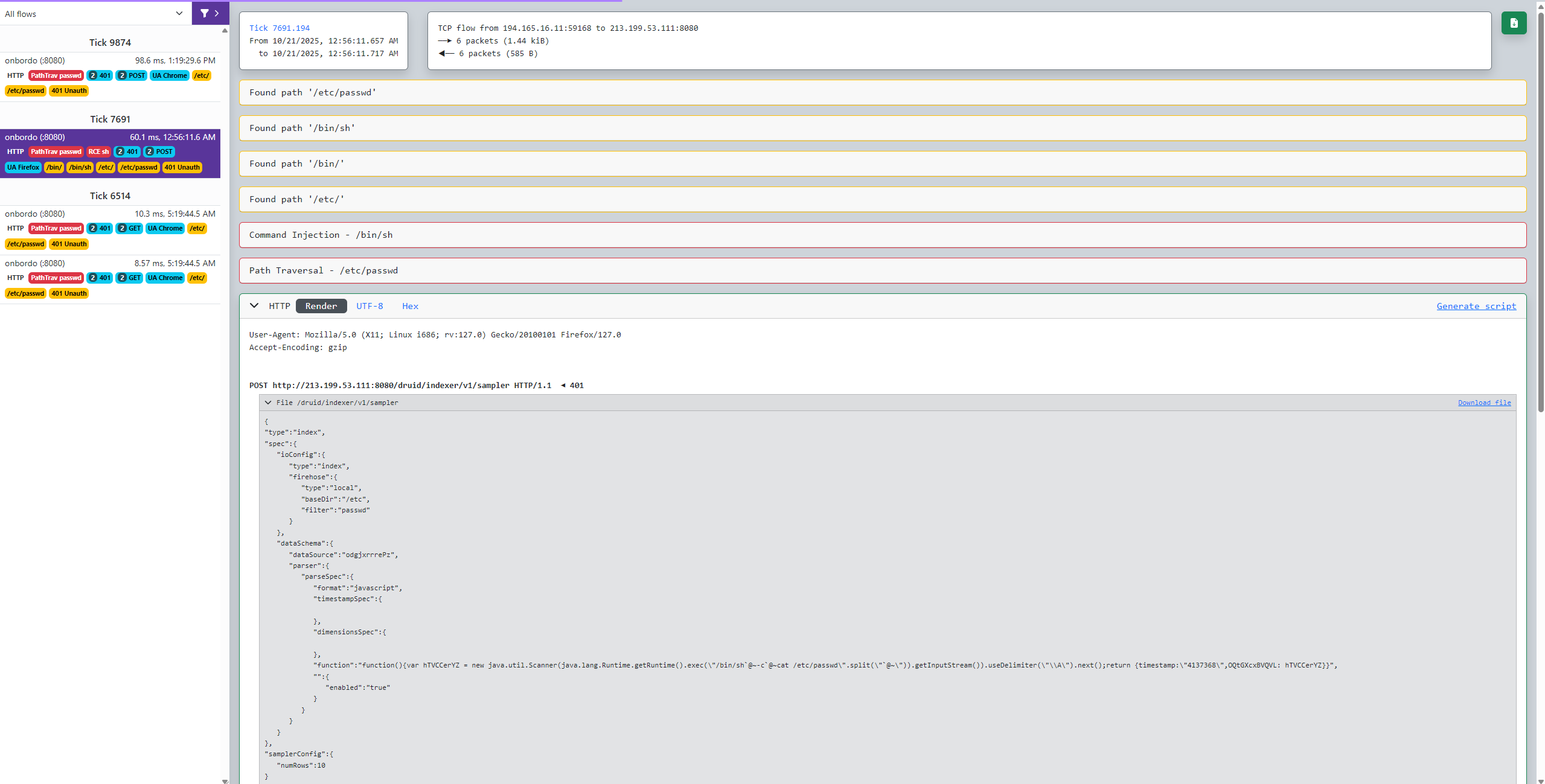The height and width of the screenshot is (784, 1545).
Task: Collapse the File /druid/indexer/v1/sampler section
Action: click(x=268, y=403)
